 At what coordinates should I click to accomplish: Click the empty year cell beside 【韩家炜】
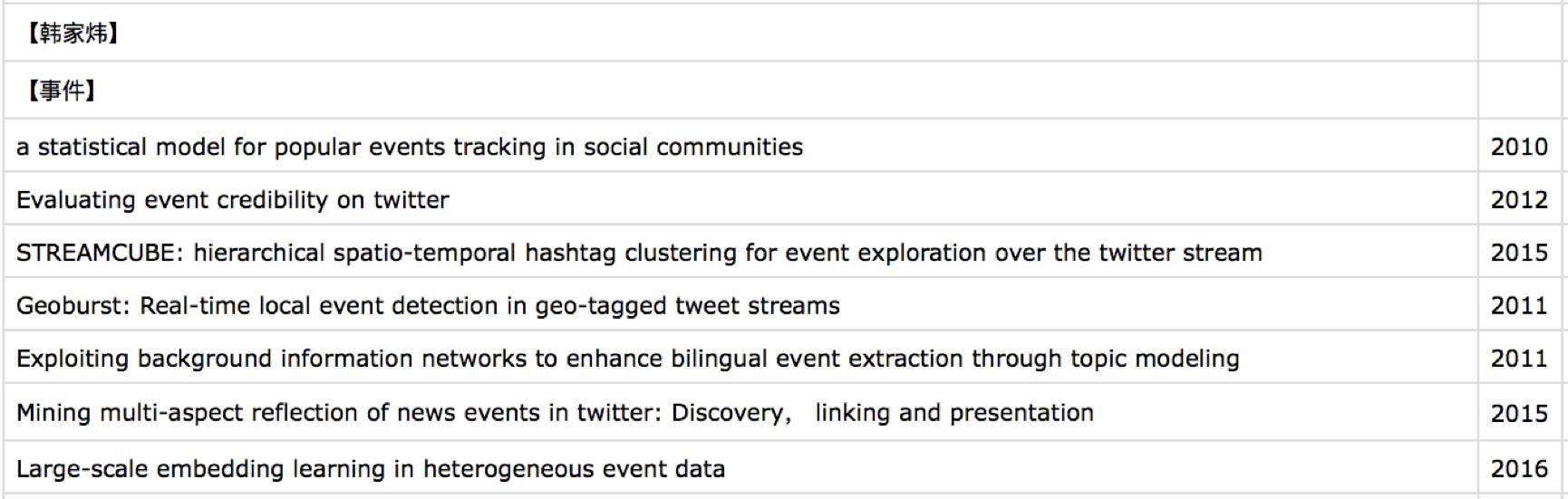pos(1519,34)
